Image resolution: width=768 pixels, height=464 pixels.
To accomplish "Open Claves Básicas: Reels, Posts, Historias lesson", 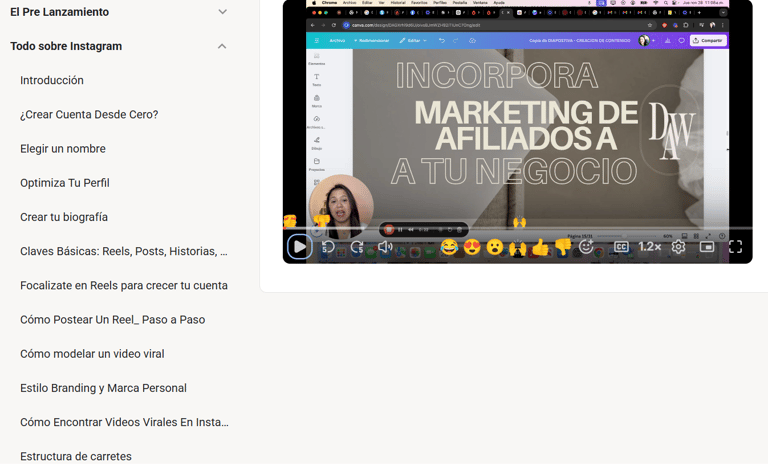I will 124,251.
